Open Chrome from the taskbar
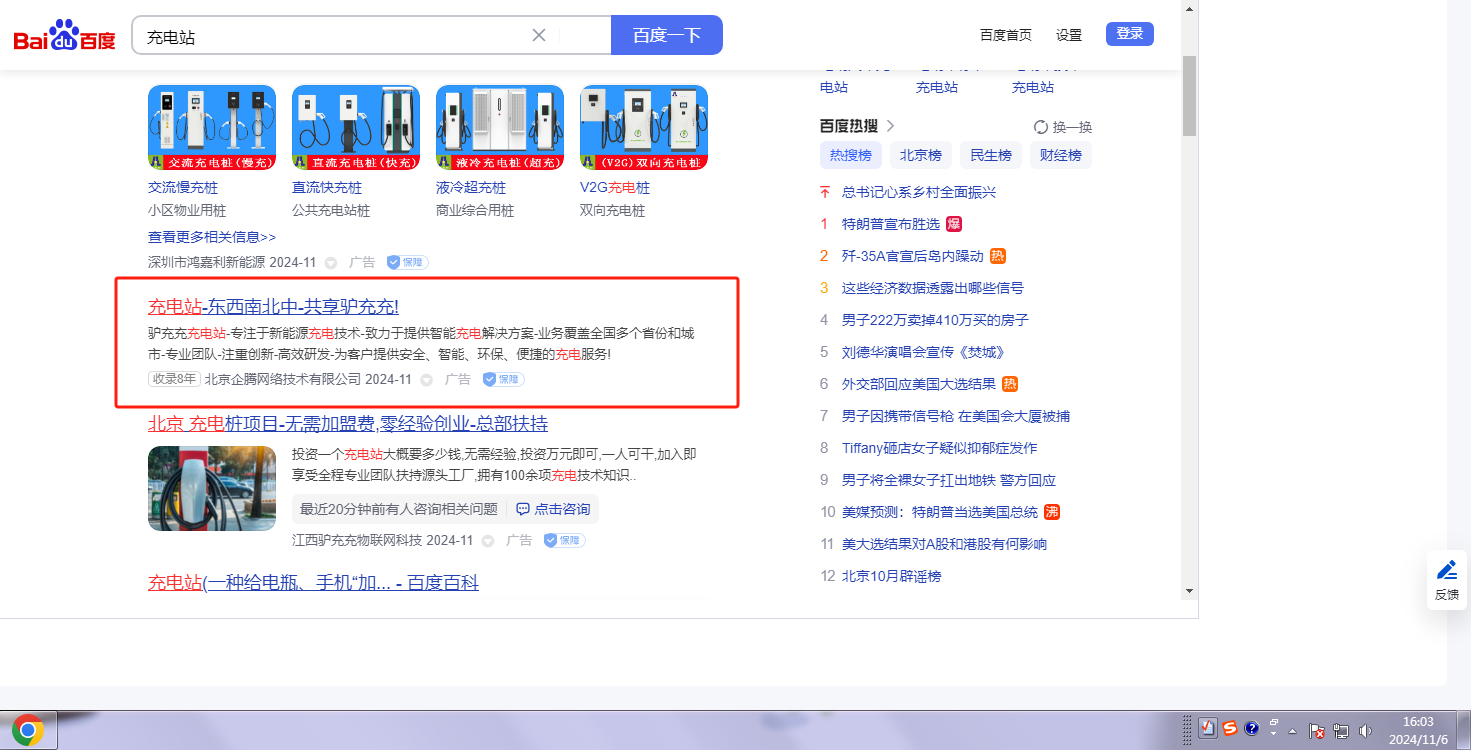This screenshot has height=750, width=1471. tap(28, 731)
